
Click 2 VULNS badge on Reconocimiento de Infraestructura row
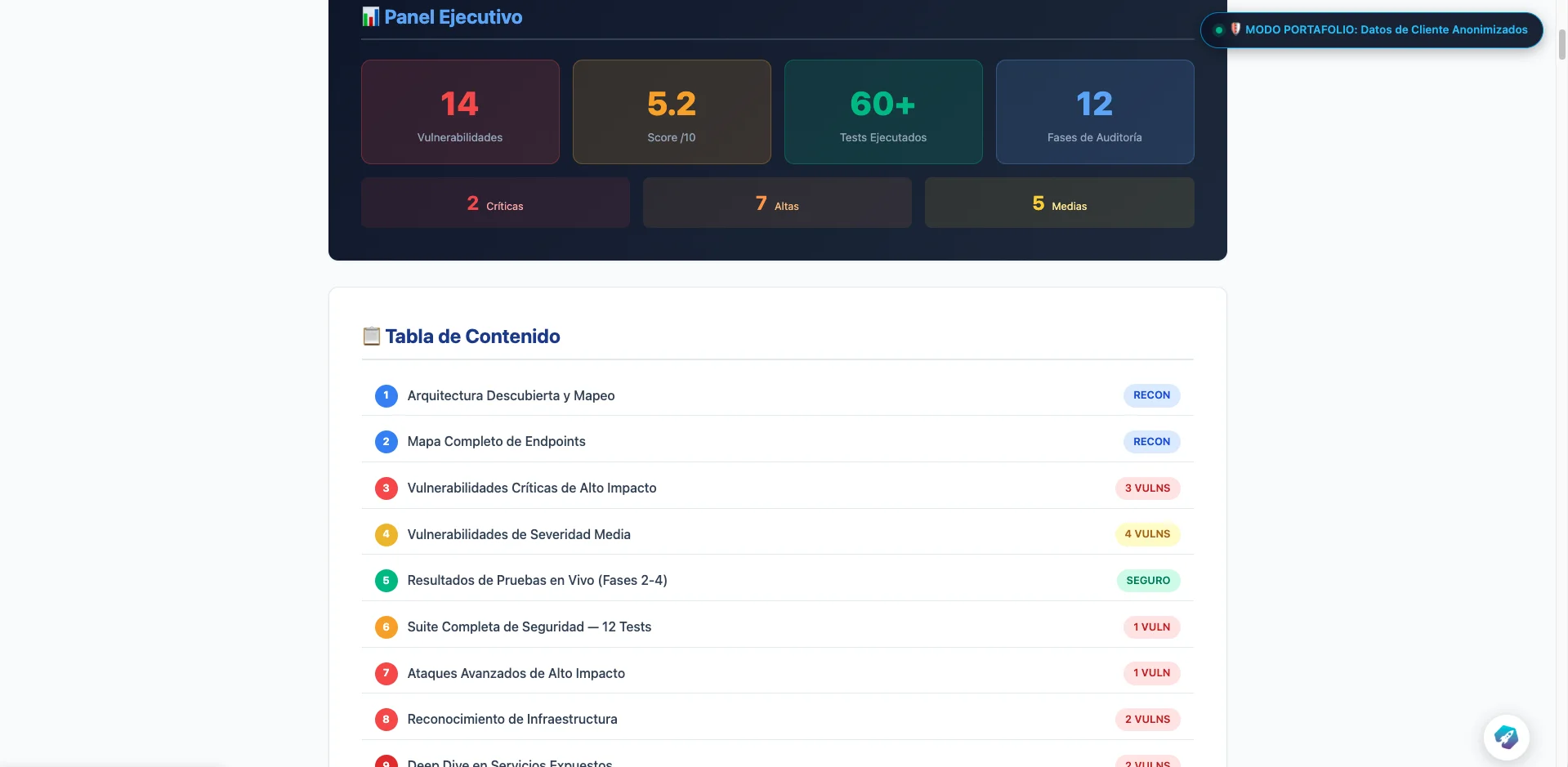coord(1147,719)
